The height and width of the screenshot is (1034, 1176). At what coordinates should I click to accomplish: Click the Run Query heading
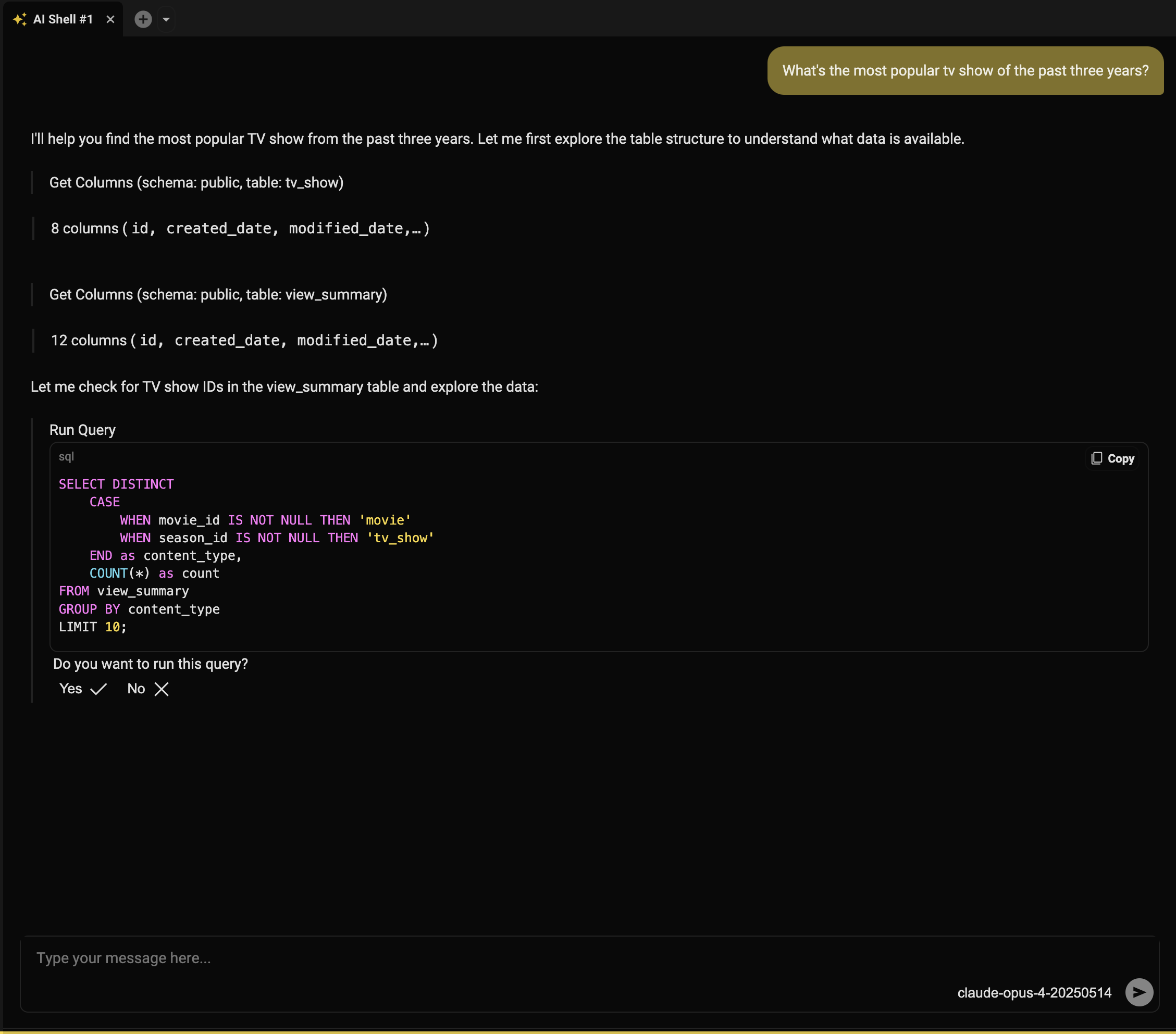click(x=82, y=430)
